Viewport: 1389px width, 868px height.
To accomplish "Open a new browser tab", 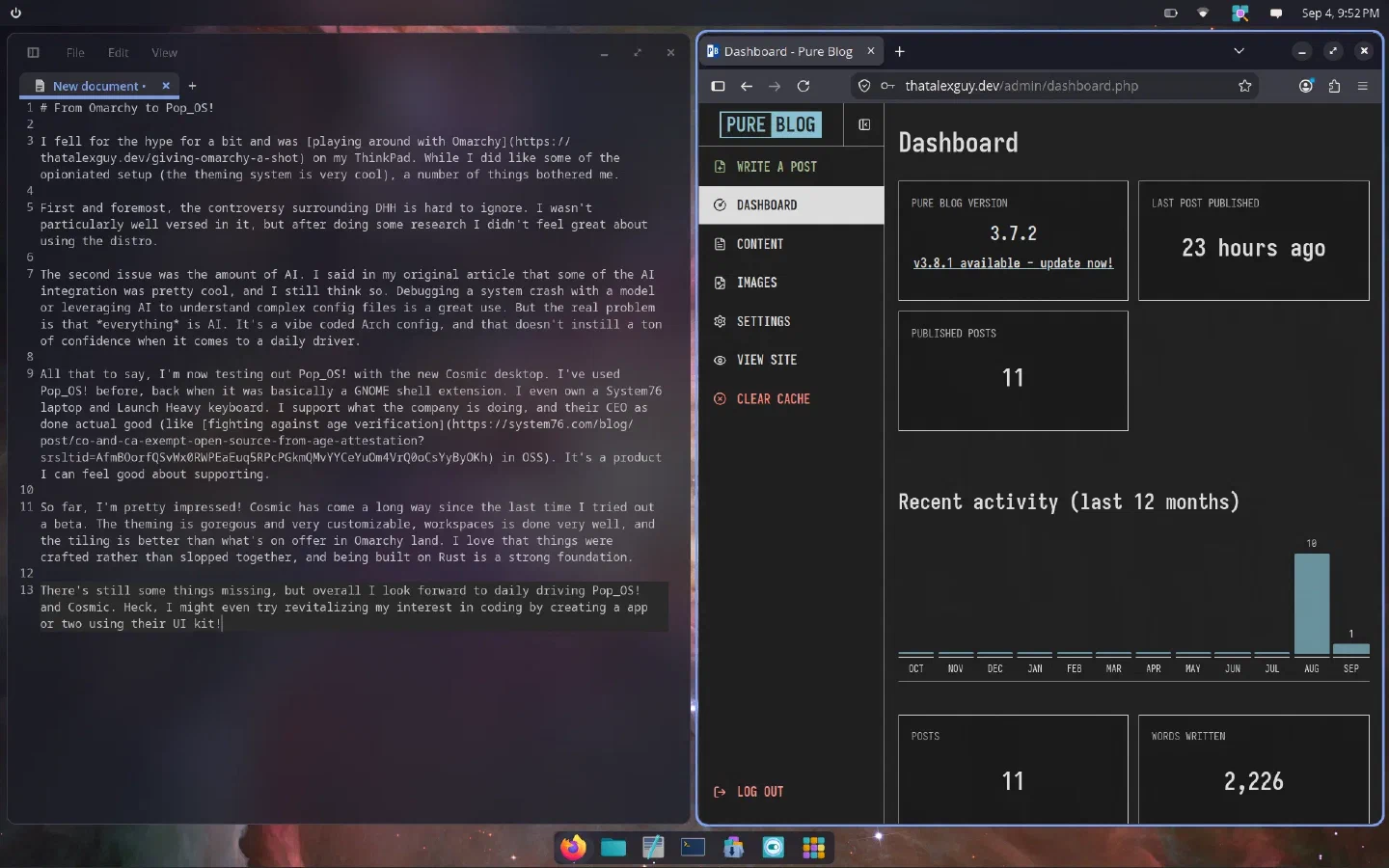I will [900, 51].
